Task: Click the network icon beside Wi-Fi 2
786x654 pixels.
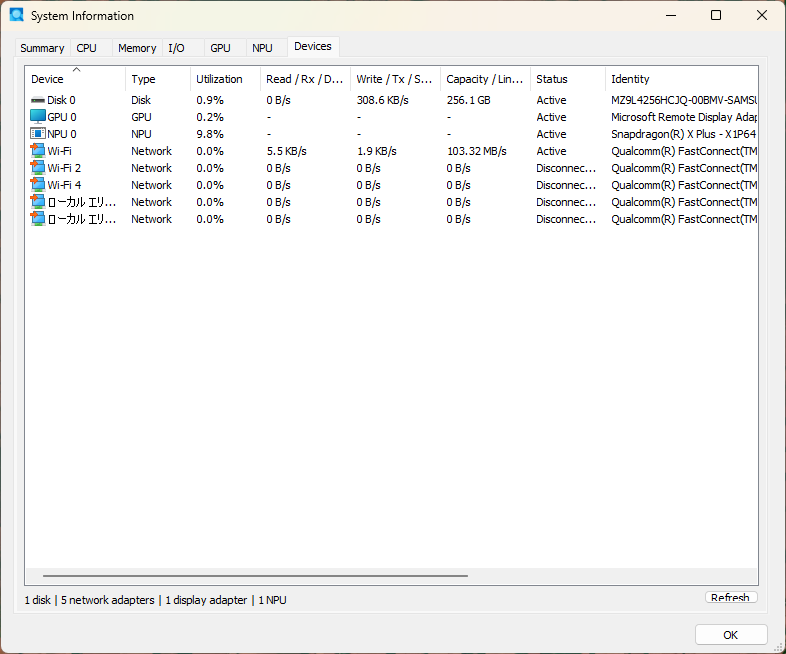Action: tap(38, 167)
